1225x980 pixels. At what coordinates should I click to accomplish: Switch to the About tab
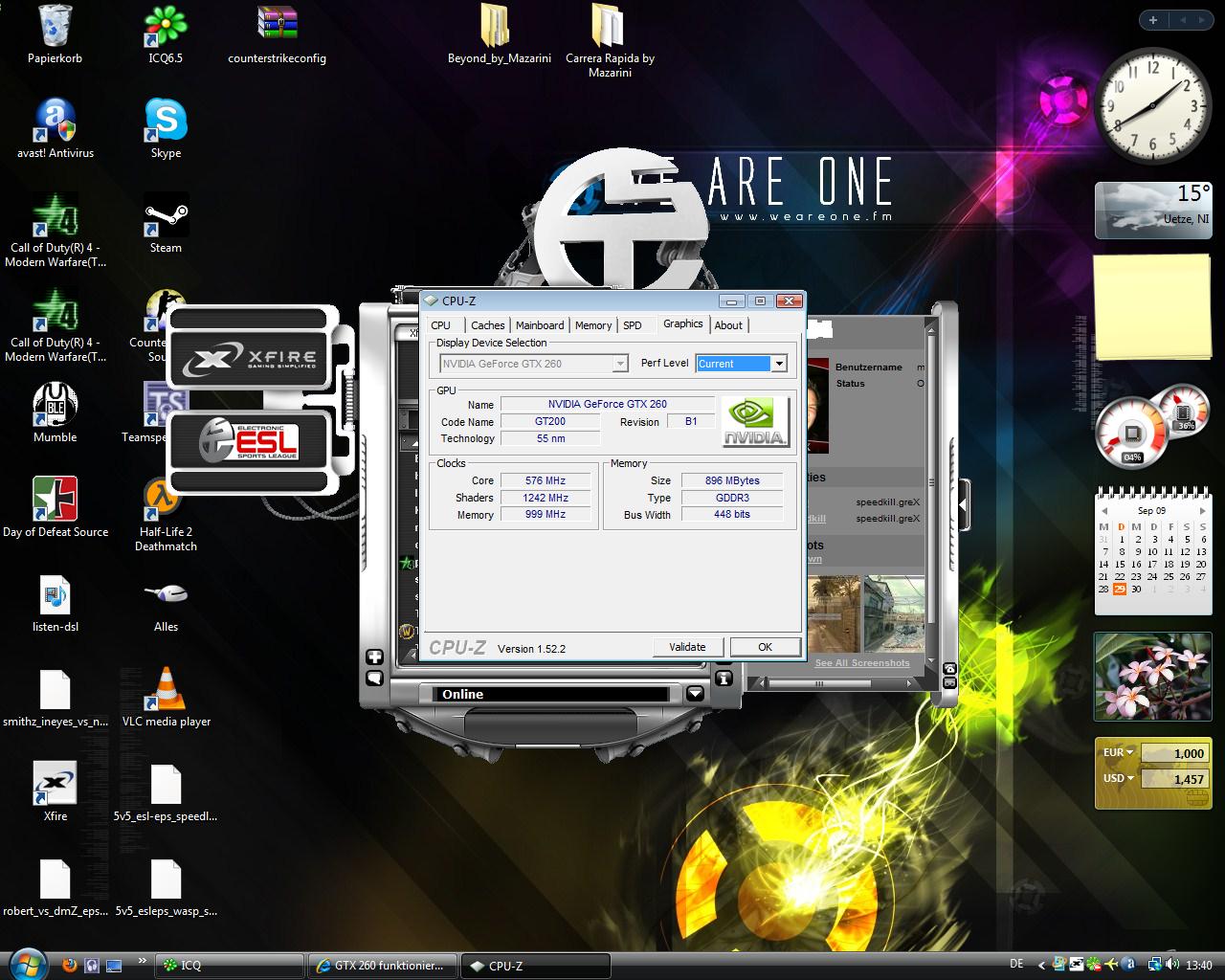click(x=728, y=325)
